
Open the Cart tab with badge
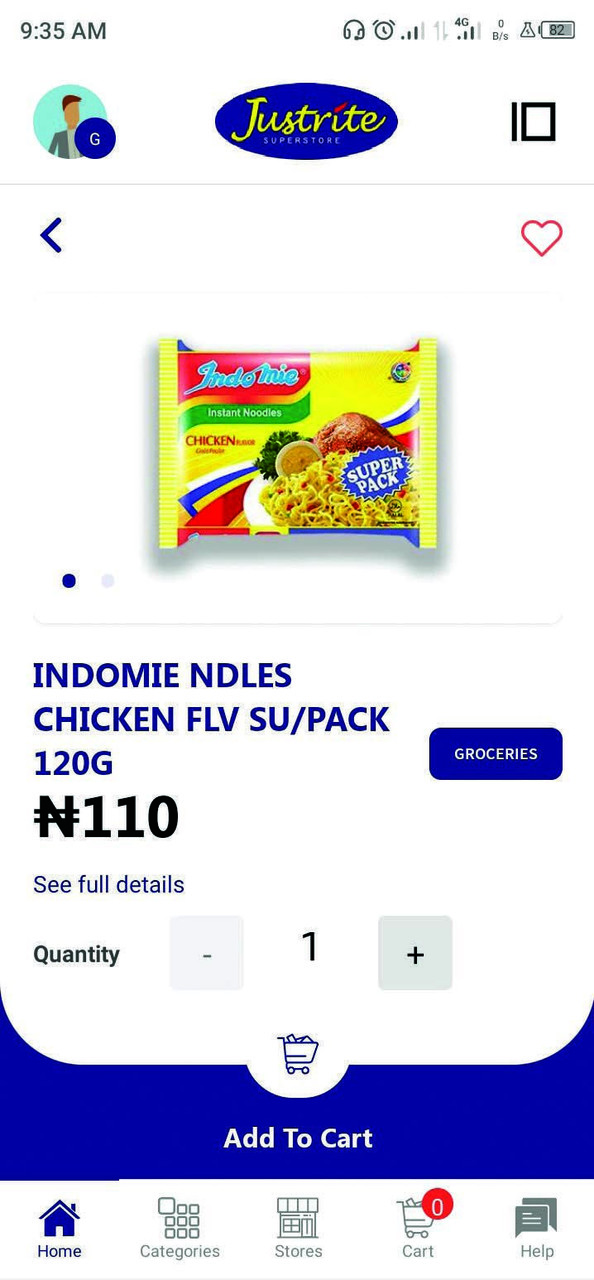pyautogui.click(x=418, y=1229)
